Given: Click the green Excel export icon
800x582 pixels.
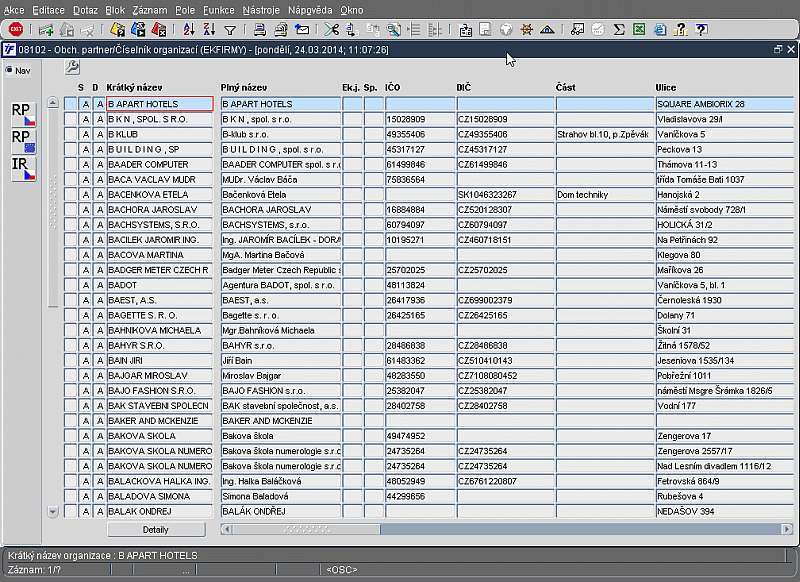Looking at the screenshot, I should coord(639,30).
